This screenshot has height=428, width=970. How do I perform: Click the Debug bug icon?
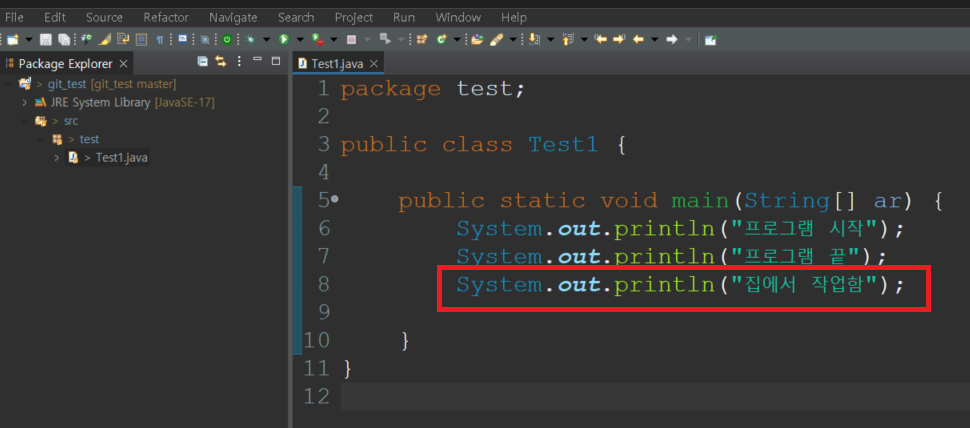251,40
